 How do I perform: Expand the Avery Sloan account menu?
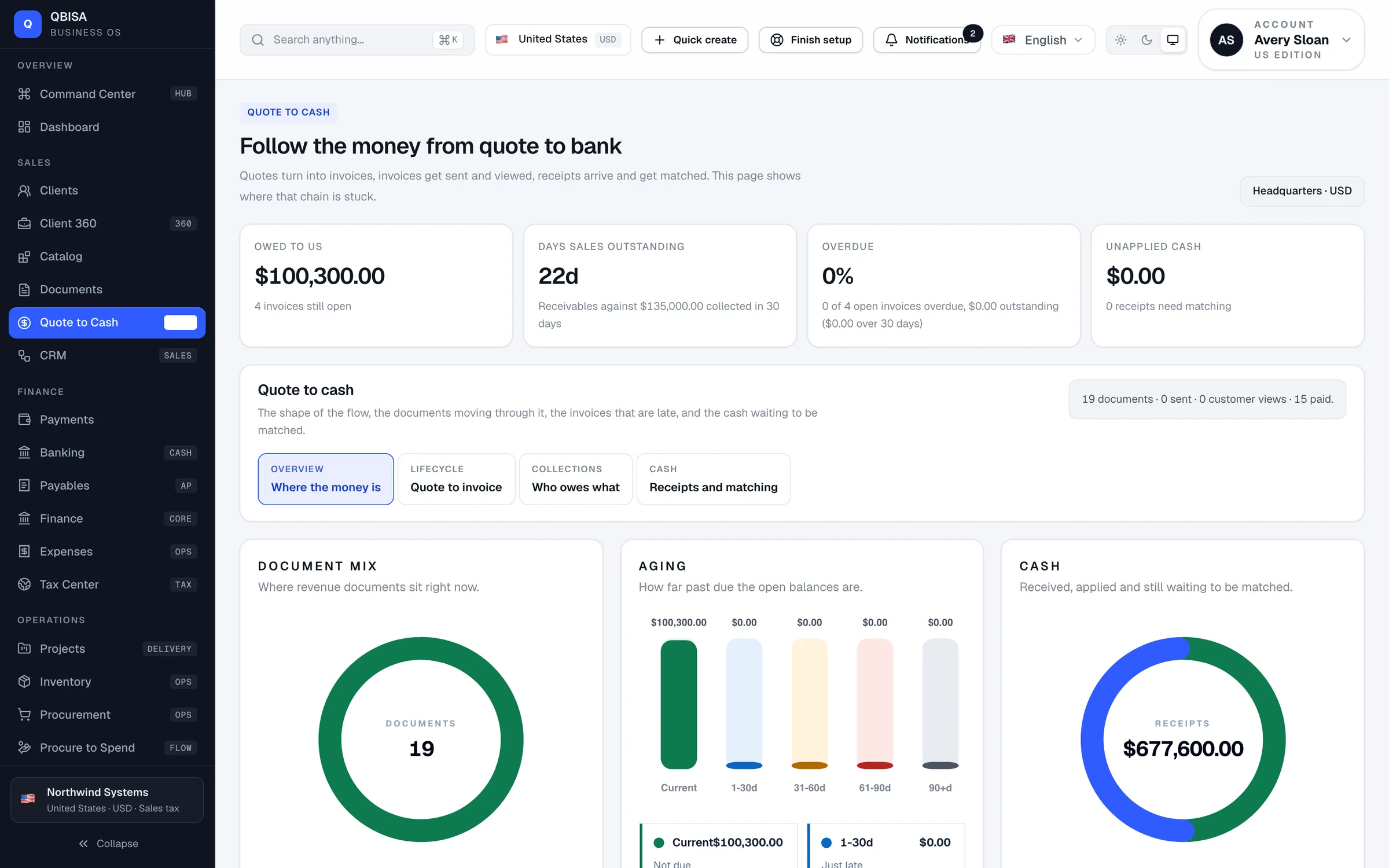pos(1281,40)
